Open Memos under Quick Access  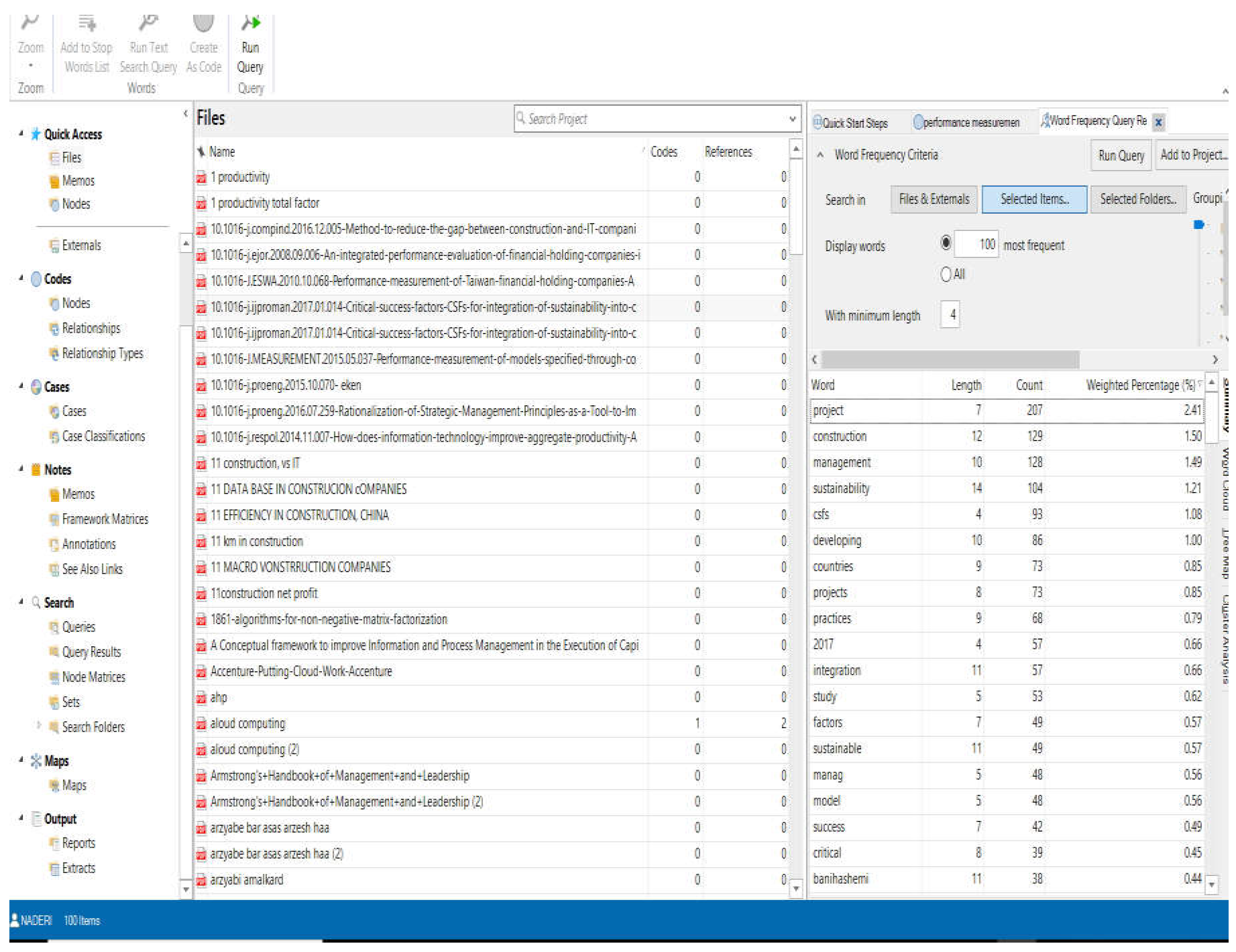point(77,181)
